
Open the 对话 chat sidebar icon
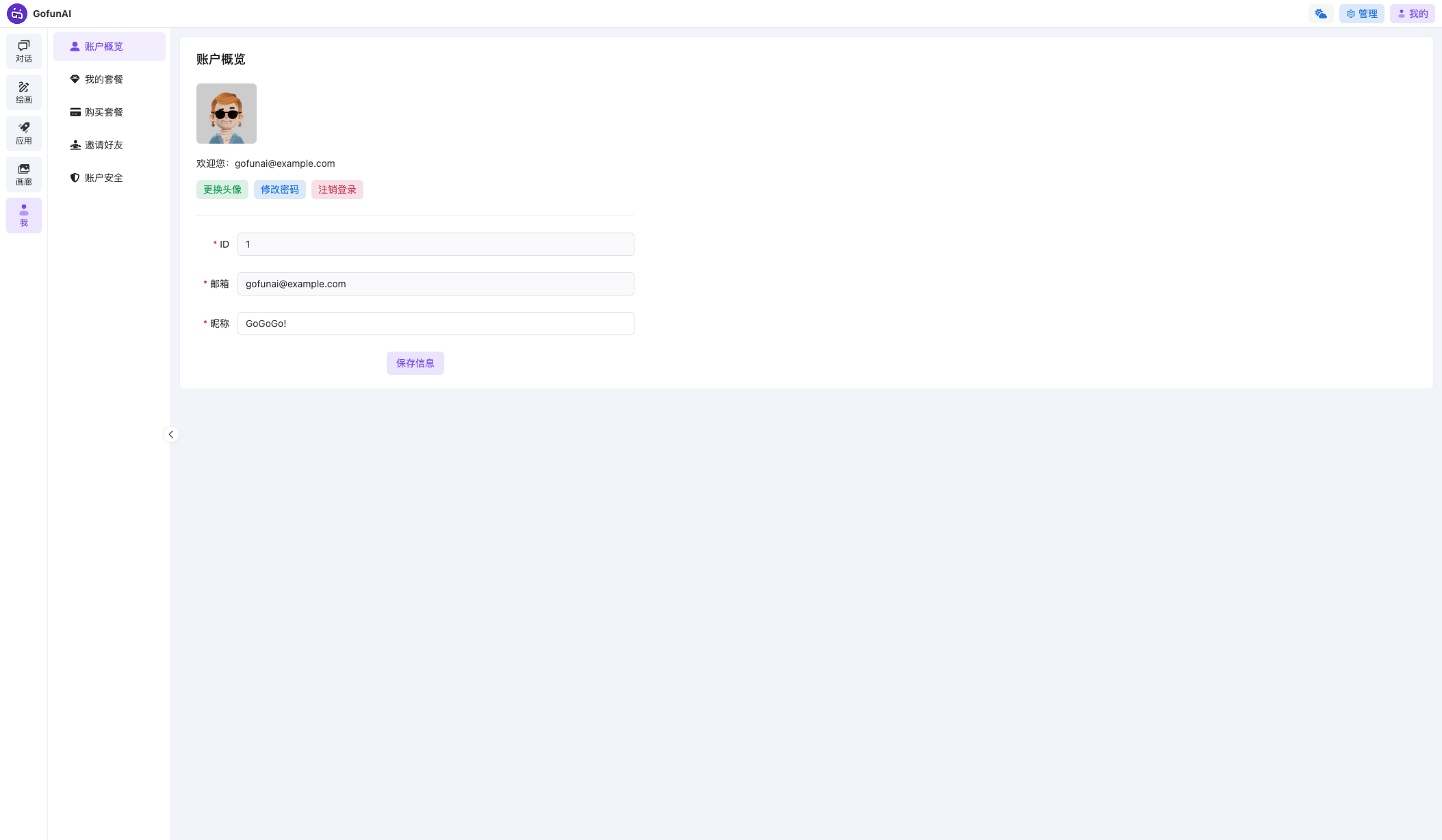point(24,51)
